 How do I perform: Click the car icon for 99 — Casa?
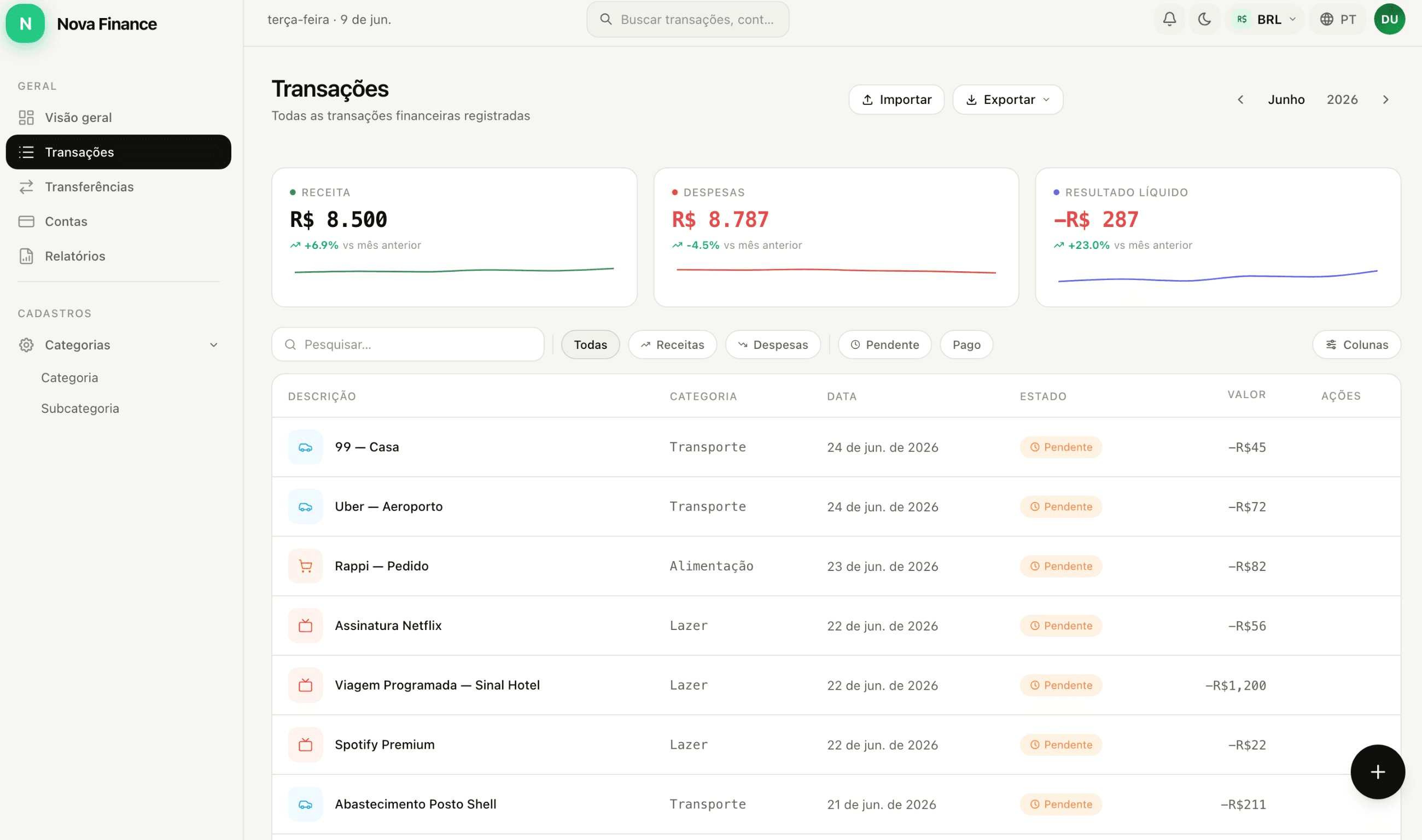305,447
